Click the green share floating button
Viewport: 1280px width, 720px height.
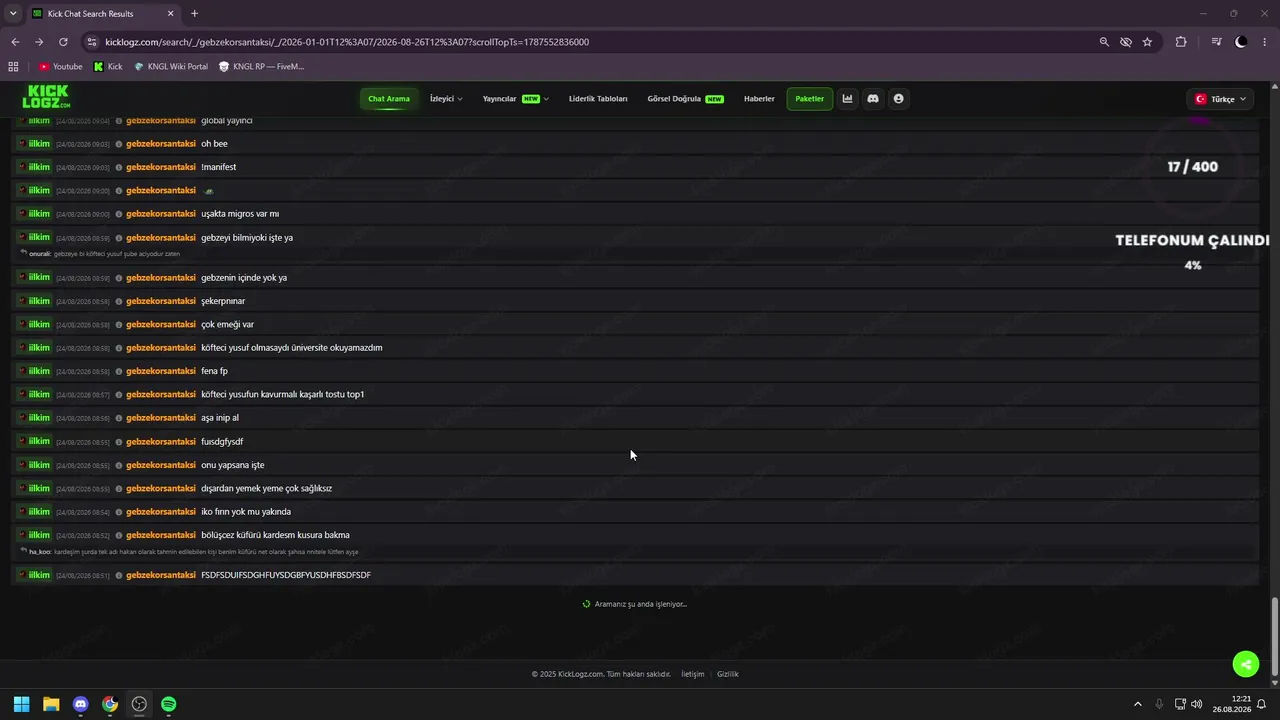click(1245, 664)
